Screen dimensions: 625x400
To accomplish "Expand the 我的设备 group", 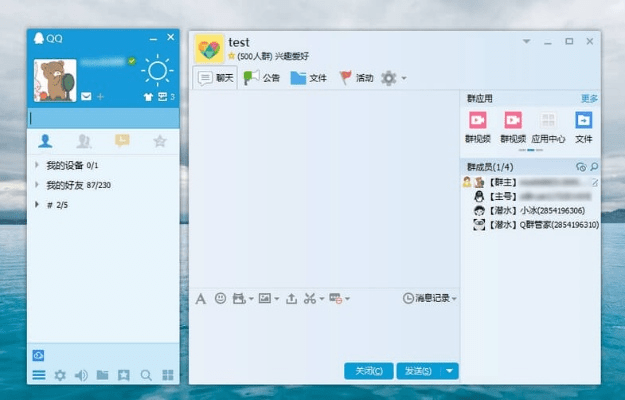I will [38, 164].
